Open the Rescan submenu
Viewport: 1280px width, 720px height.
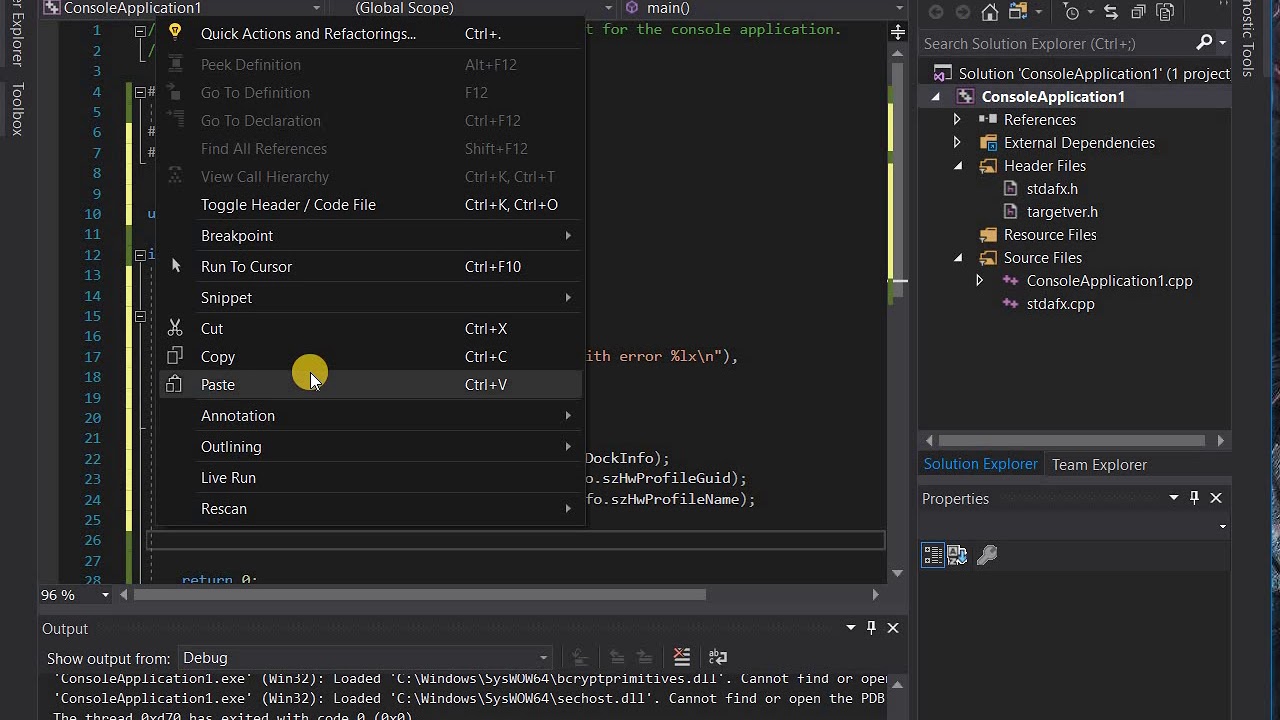370,508
